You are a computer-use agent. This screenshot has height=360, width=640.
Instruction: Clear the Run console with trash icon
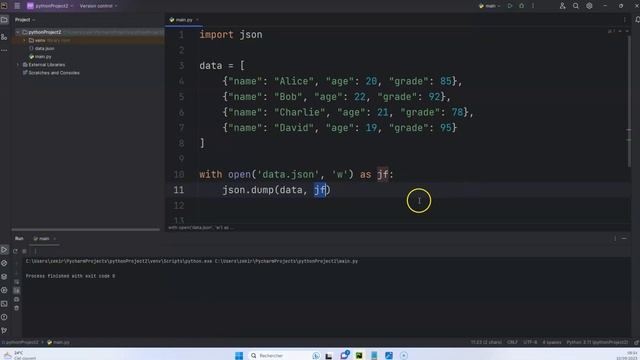(16, 308)
